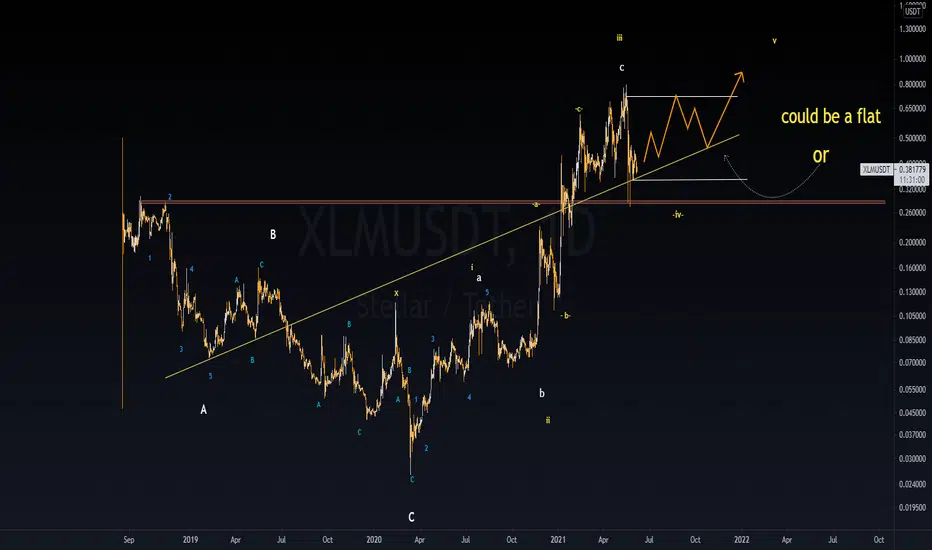Click the 0.055000 price axis label
Viewport: 932px width, 550px height.
912,389
